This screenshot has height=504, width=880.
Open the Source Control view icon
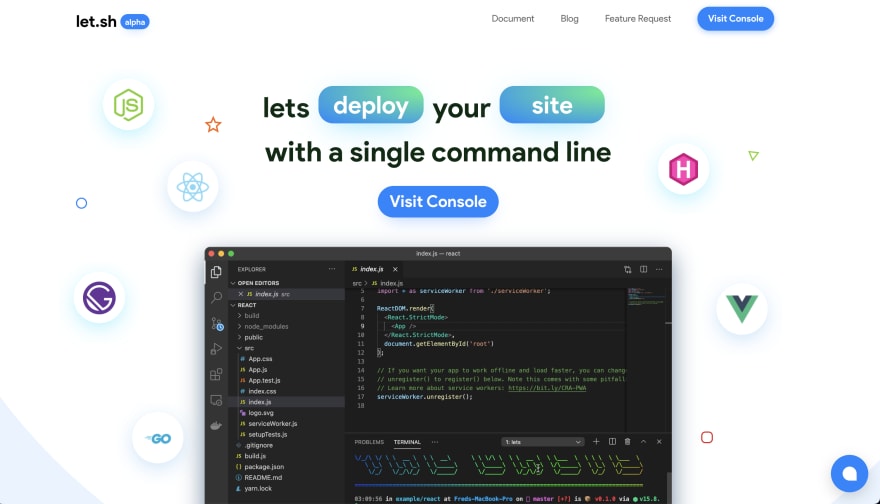click(217, 324)
